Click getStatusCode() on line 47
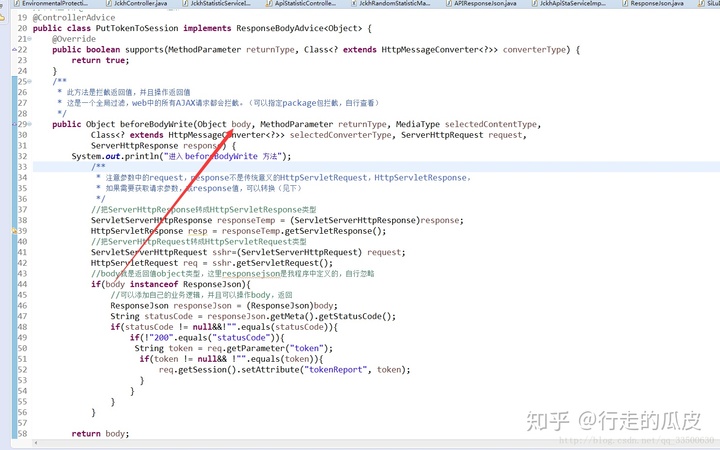Screen dimensions: 720x450 coord(354,316)
